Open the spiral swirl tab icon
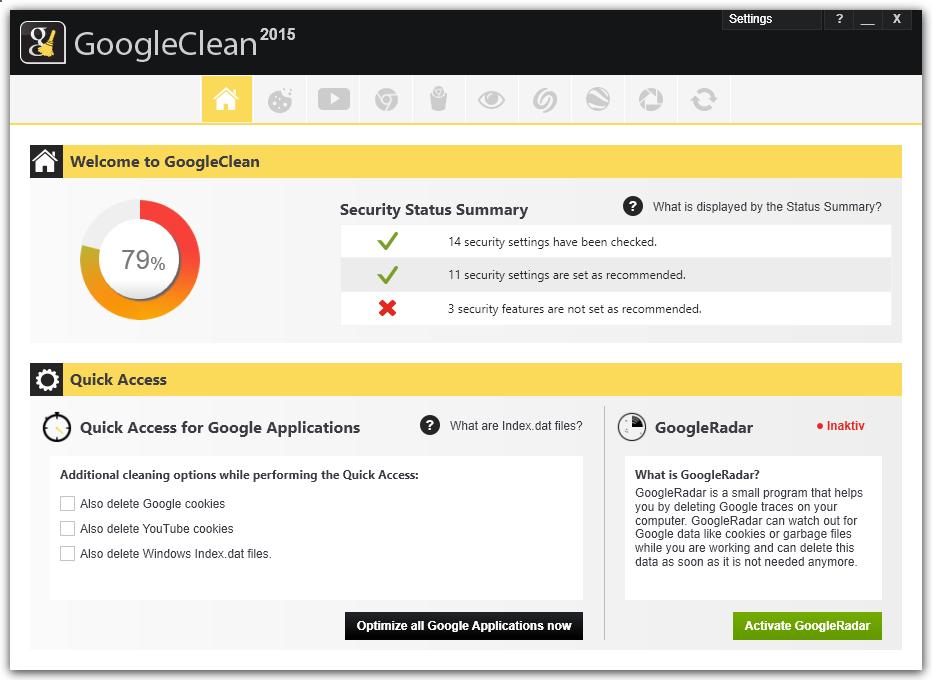Image resolution: width=932 pixels, height=680 pixels. (x=544, y=99)
